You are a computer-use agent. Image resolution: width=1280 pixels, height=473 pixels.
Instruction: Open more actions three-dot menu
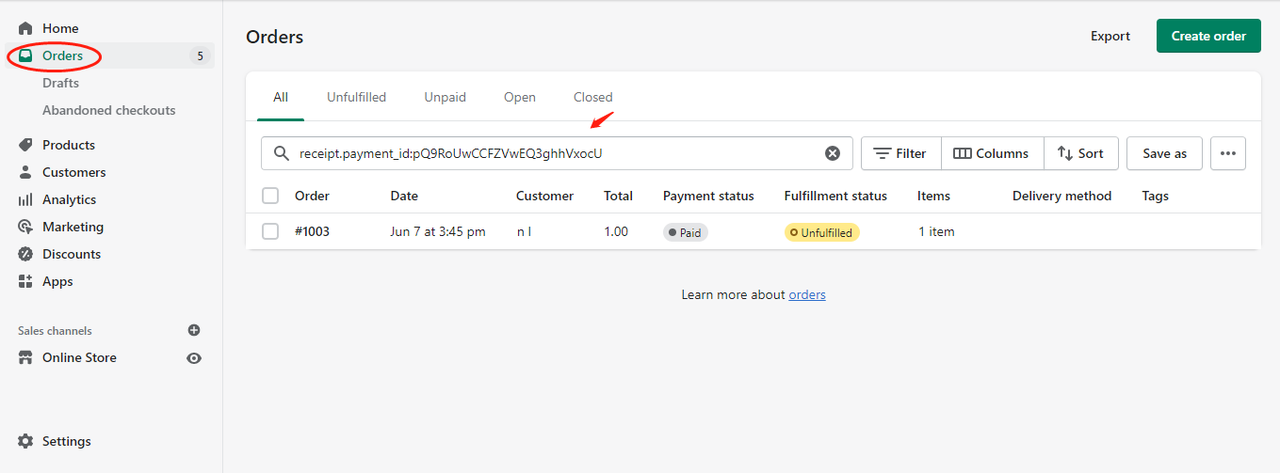point(1228,153)
